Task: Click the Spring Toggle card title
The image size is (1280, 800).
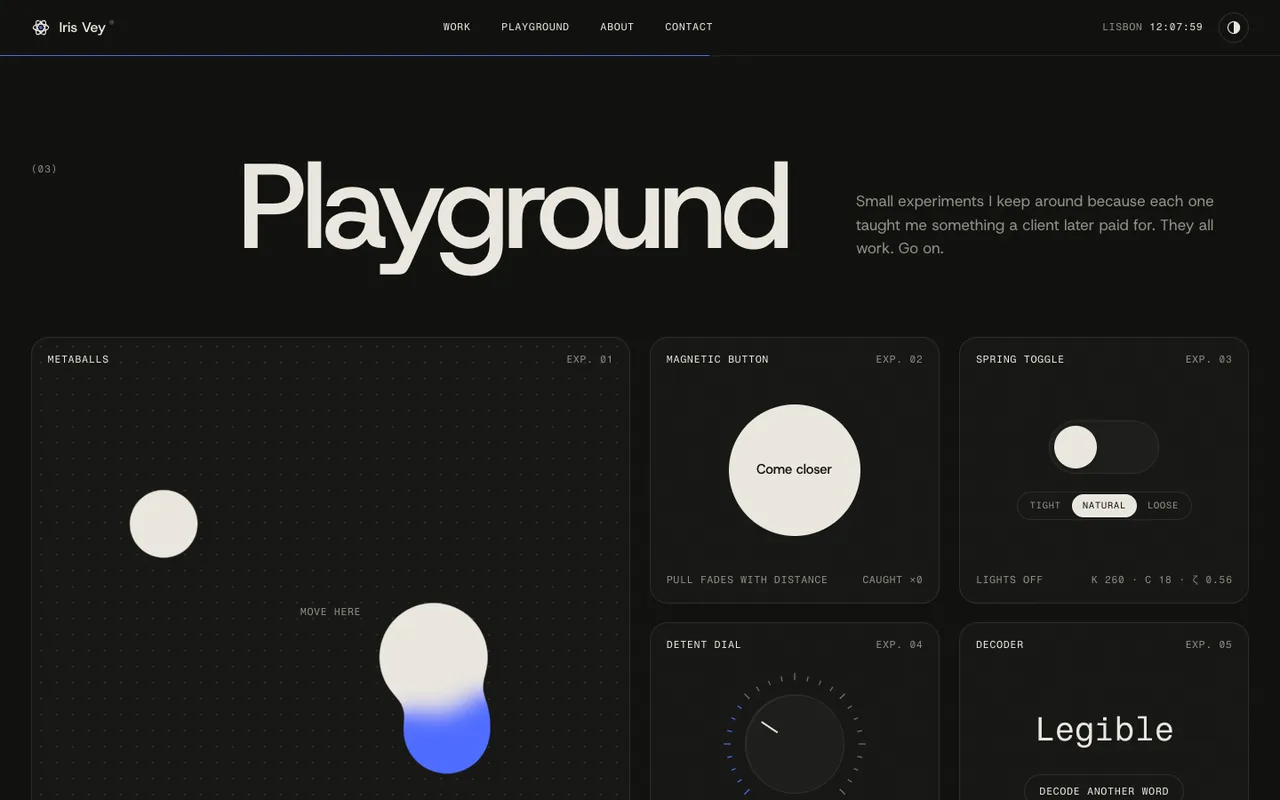Action: (x=1020, y=359)
